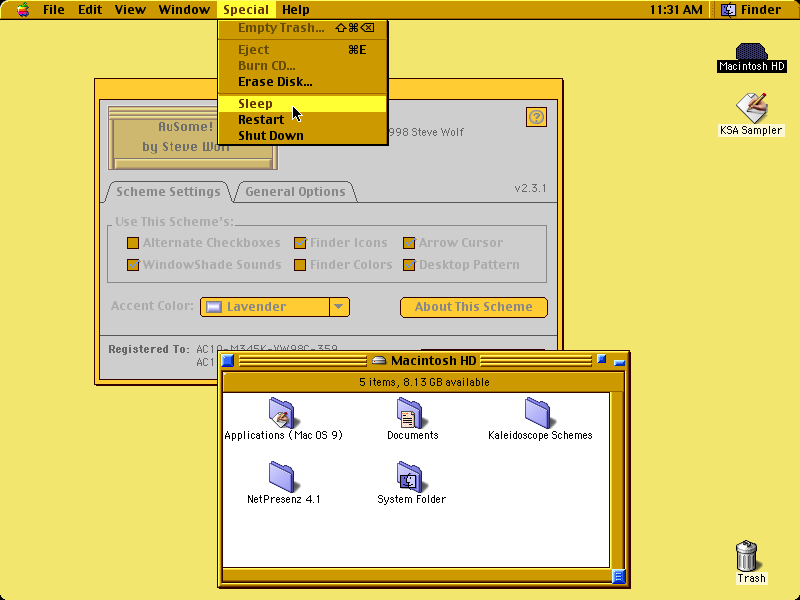Screen dimensions: 800x600
Task: Click the menu bar clock
Action: 676,9
